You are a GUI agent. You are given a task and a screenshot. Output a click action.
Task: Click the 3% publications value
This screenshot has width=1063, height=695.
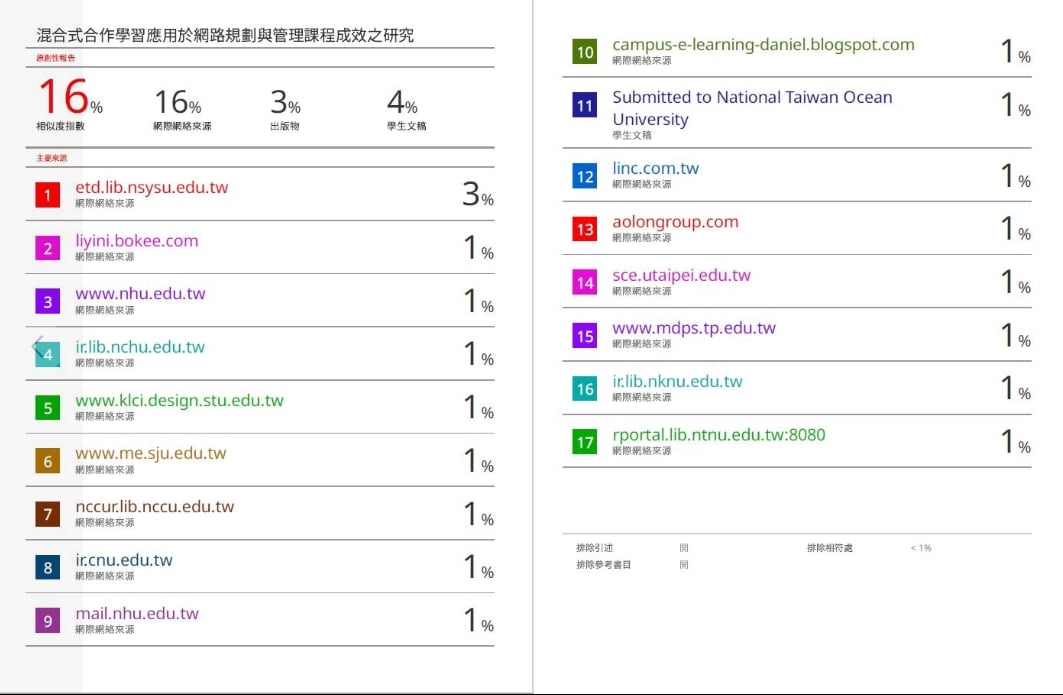click(x=285, y=102)
